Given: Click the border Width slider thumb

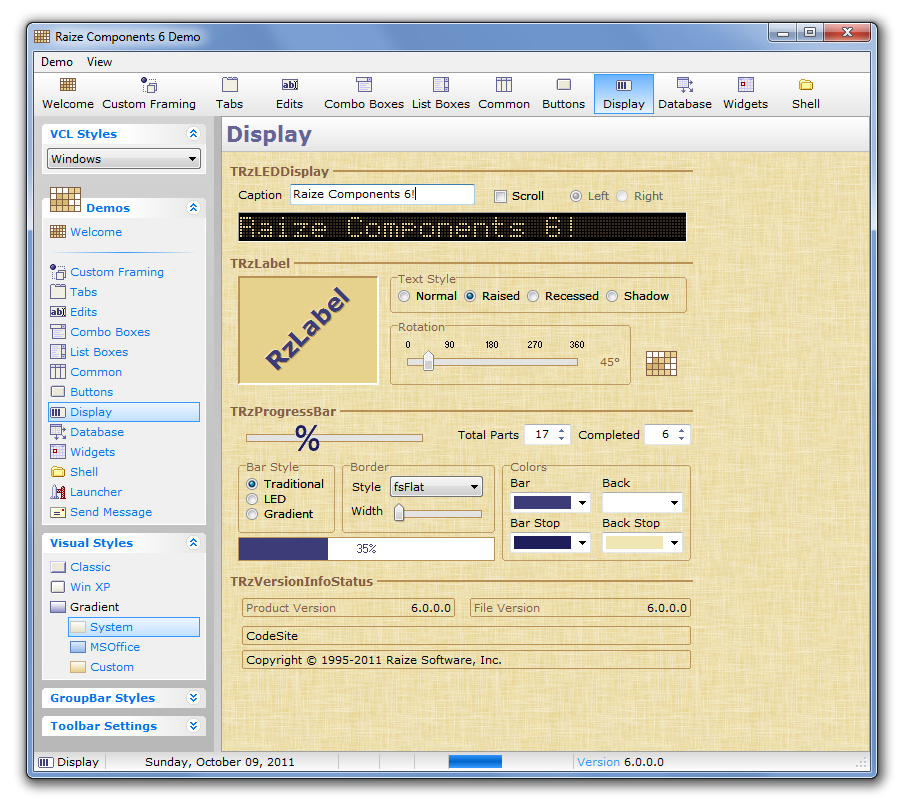Looking at the screenshot, I should click(x=399, y=512).
